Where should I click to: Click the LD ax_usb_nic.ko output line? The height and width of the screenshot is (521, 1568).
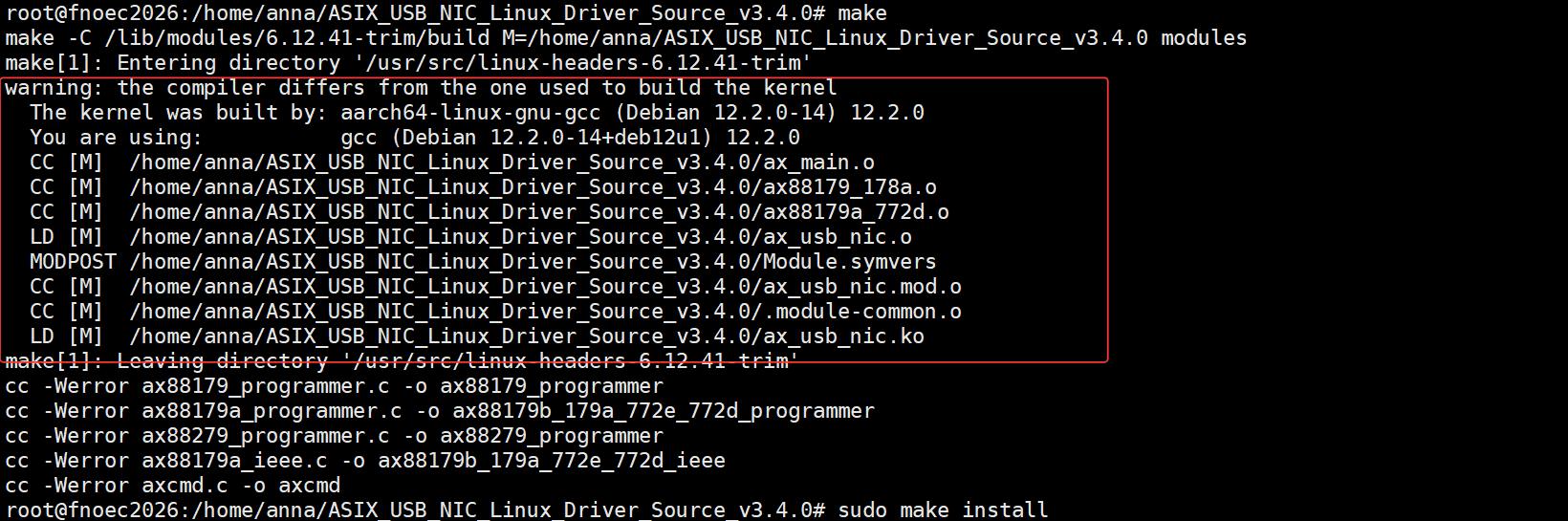(x=476, y=336)
